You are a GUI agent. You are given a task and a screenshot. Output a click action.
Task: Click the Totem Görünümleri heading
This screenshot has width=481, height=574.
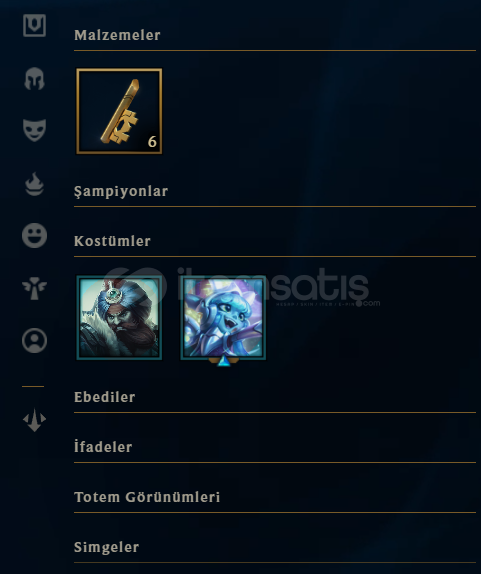tap(147, 497)
